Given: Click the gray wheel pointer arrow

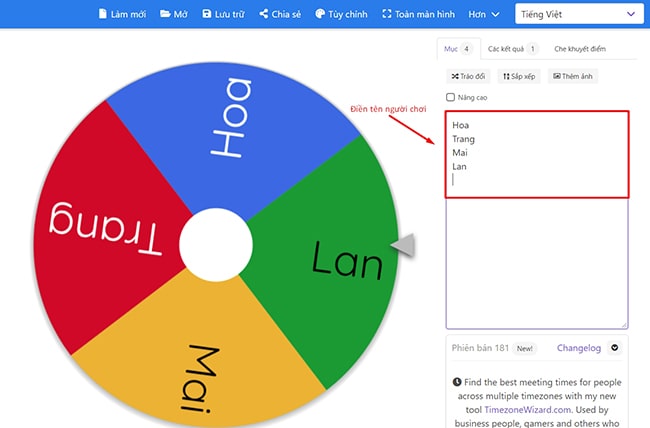Looking at the screenshot, I should click(403, 245).
